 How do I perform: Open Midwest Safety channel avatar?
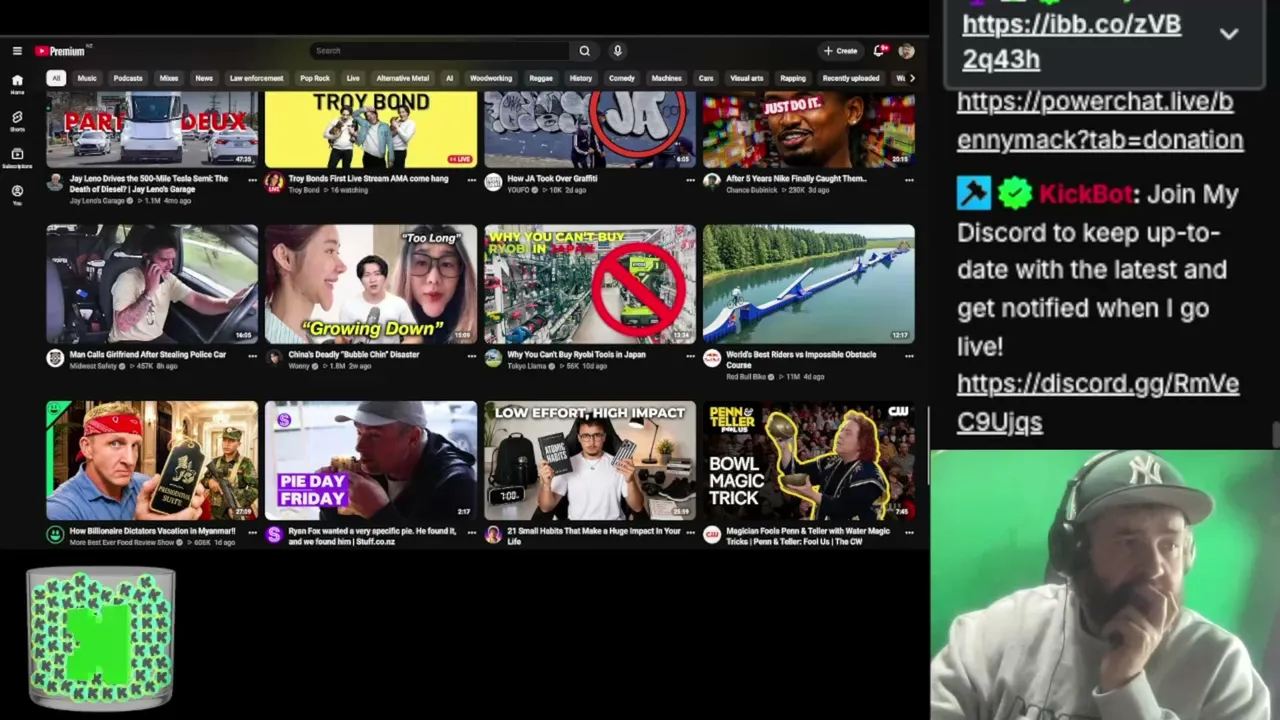(x=55, y=358)
